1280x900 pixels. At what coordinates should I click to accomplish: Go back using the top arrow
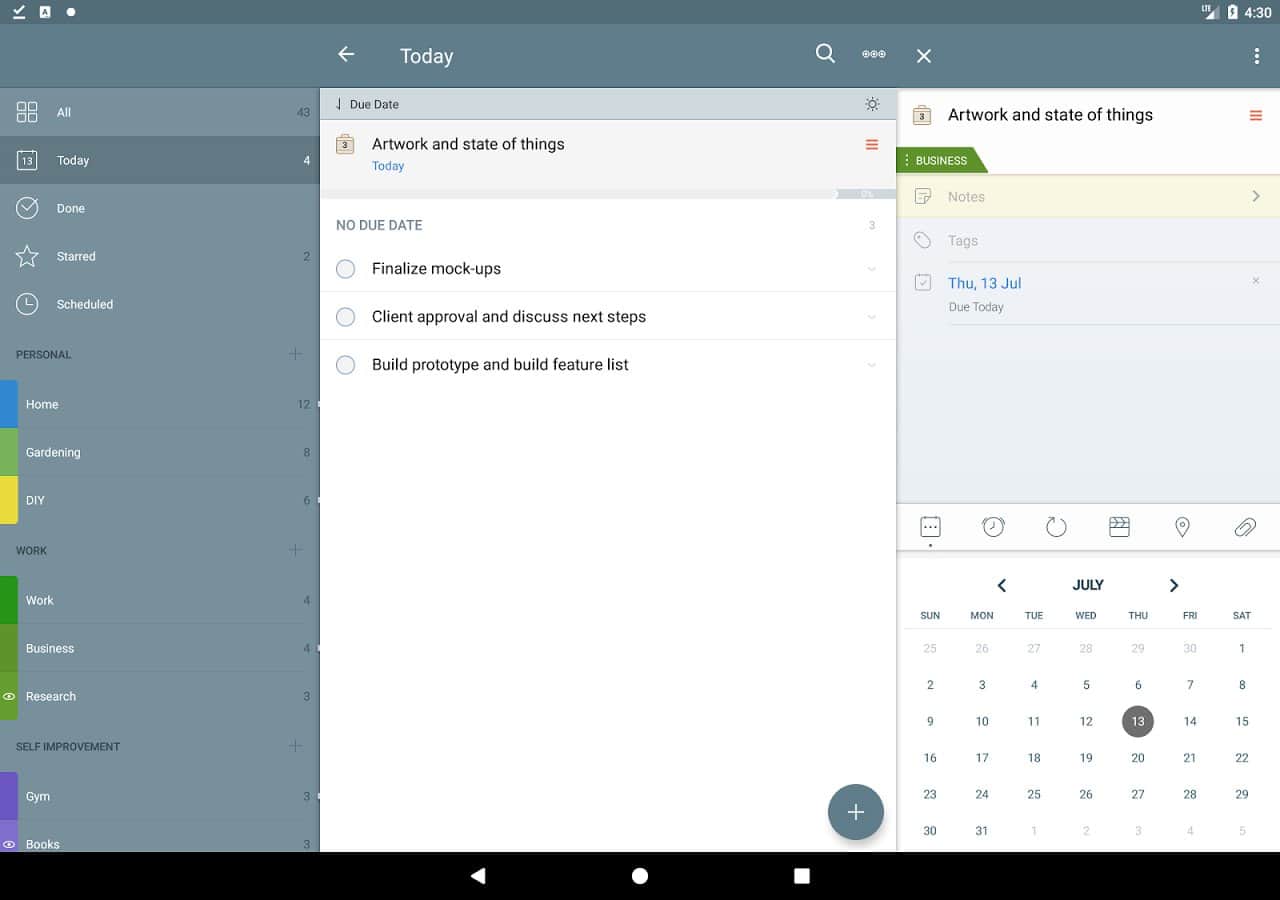pos(346,55)
